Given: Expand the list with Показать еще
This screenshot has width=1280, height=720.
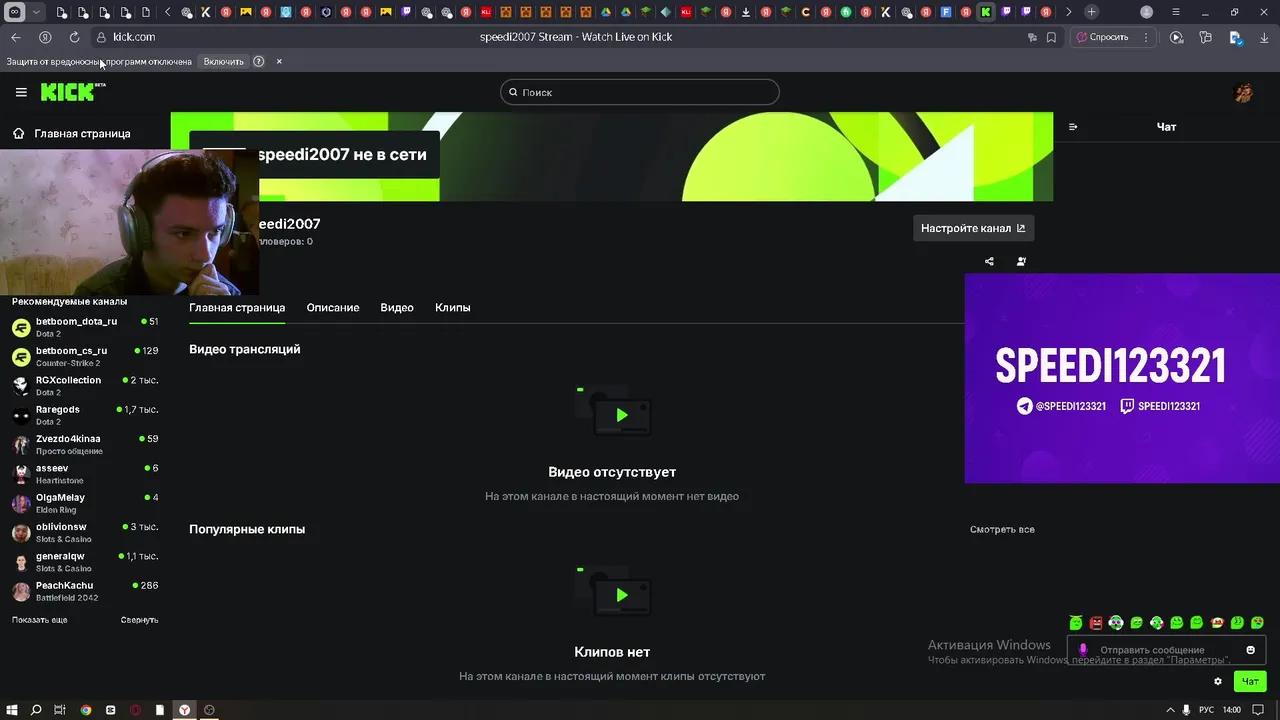Looking at the screenshot, I should pos(40,620).
